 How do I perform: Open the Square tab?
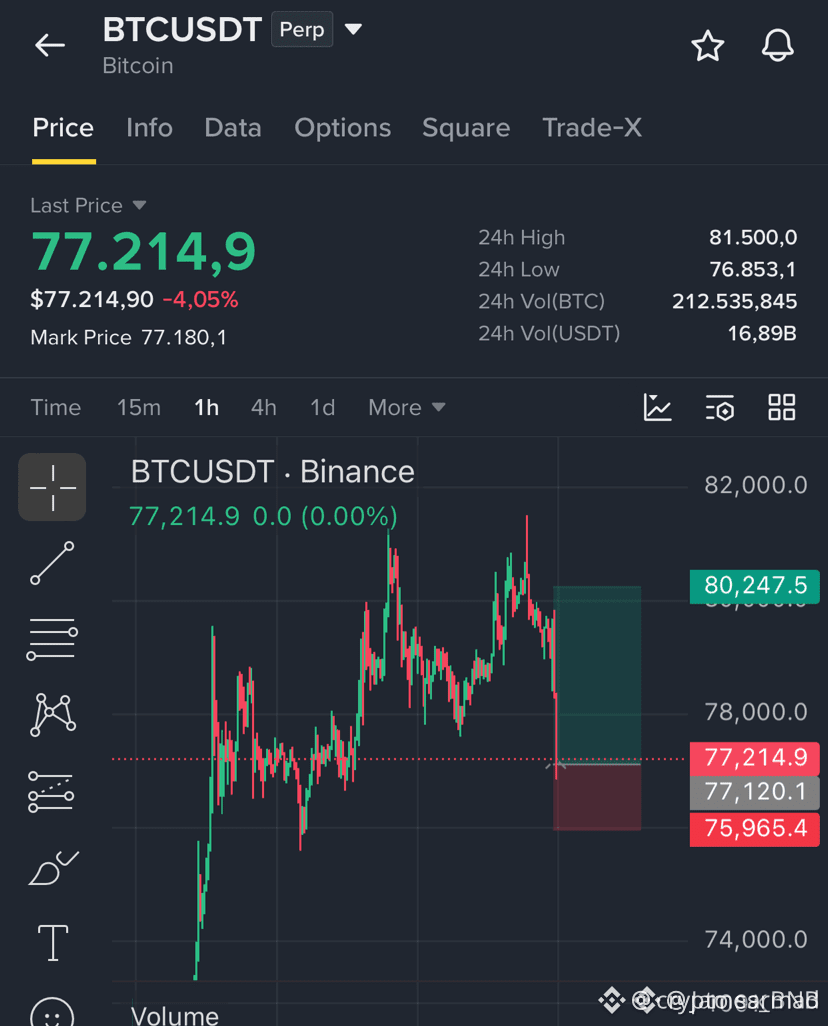pyautogui.click(x=466, y=128)
